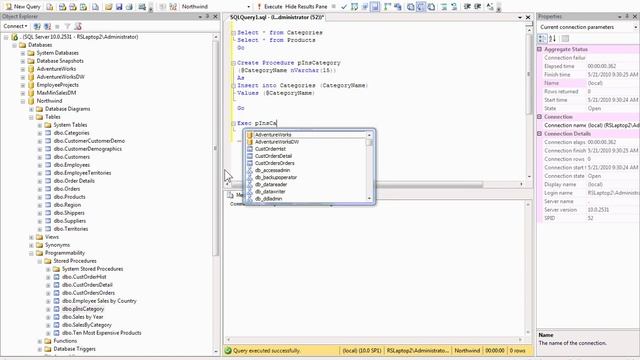
Task: Click the Disconnect icon in Object Explorer
Action: pos(47,26)
